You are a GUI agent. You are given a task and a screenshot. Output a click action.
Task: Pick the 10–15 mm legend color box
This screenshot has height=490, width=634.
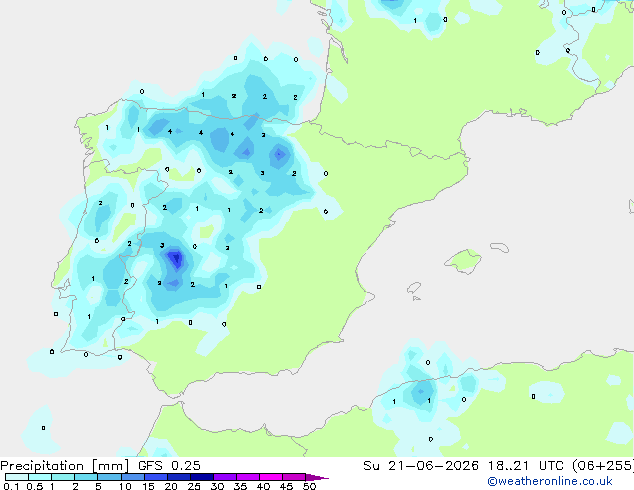click(132, 477)
